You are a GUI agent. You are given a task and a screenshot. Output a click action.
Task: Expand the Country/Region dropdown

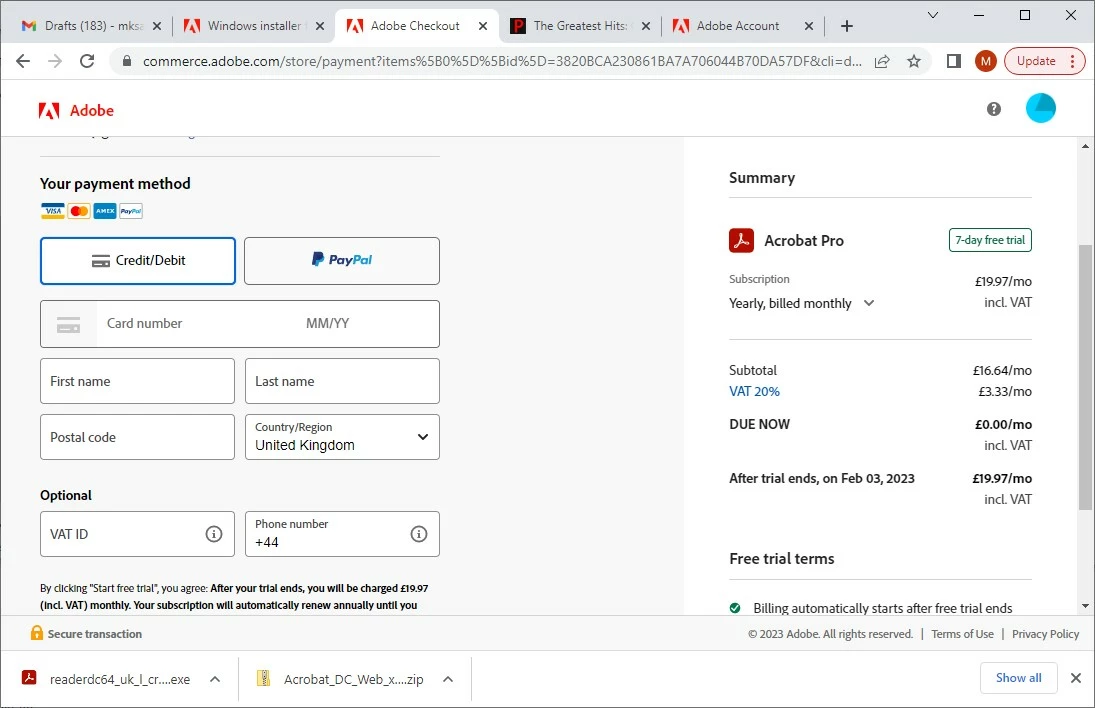[x=342, y=437]
